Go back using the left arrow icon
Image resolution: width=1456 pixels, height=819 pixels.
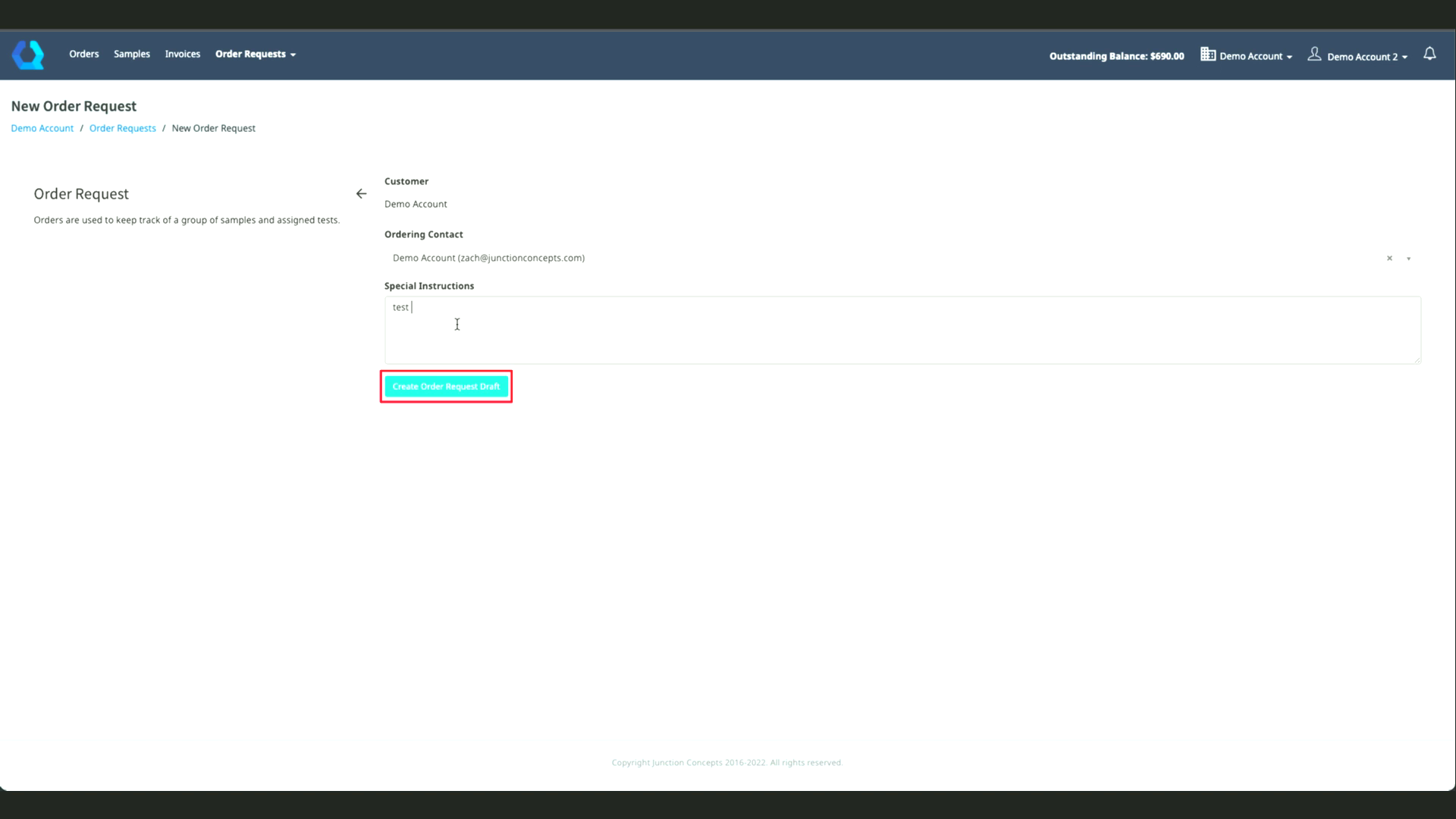(361, 194)
